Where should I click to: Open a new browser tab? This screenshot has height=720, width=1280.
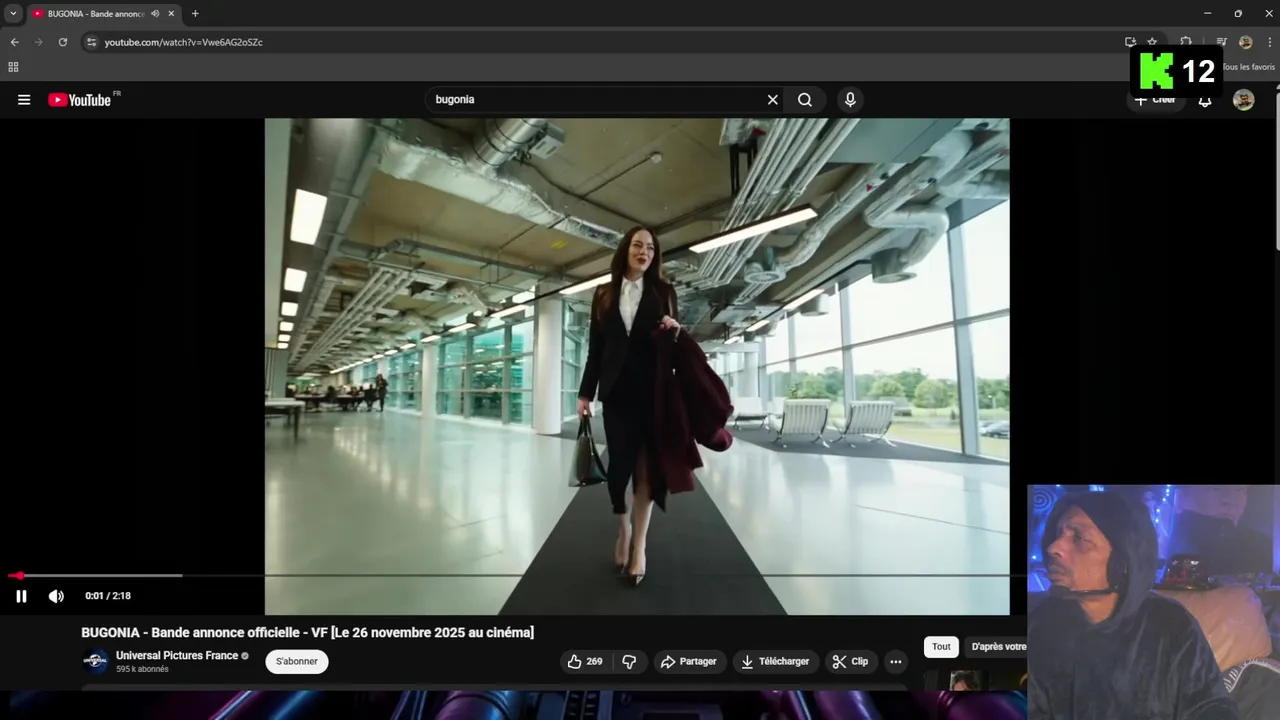(x=195, y=14)
